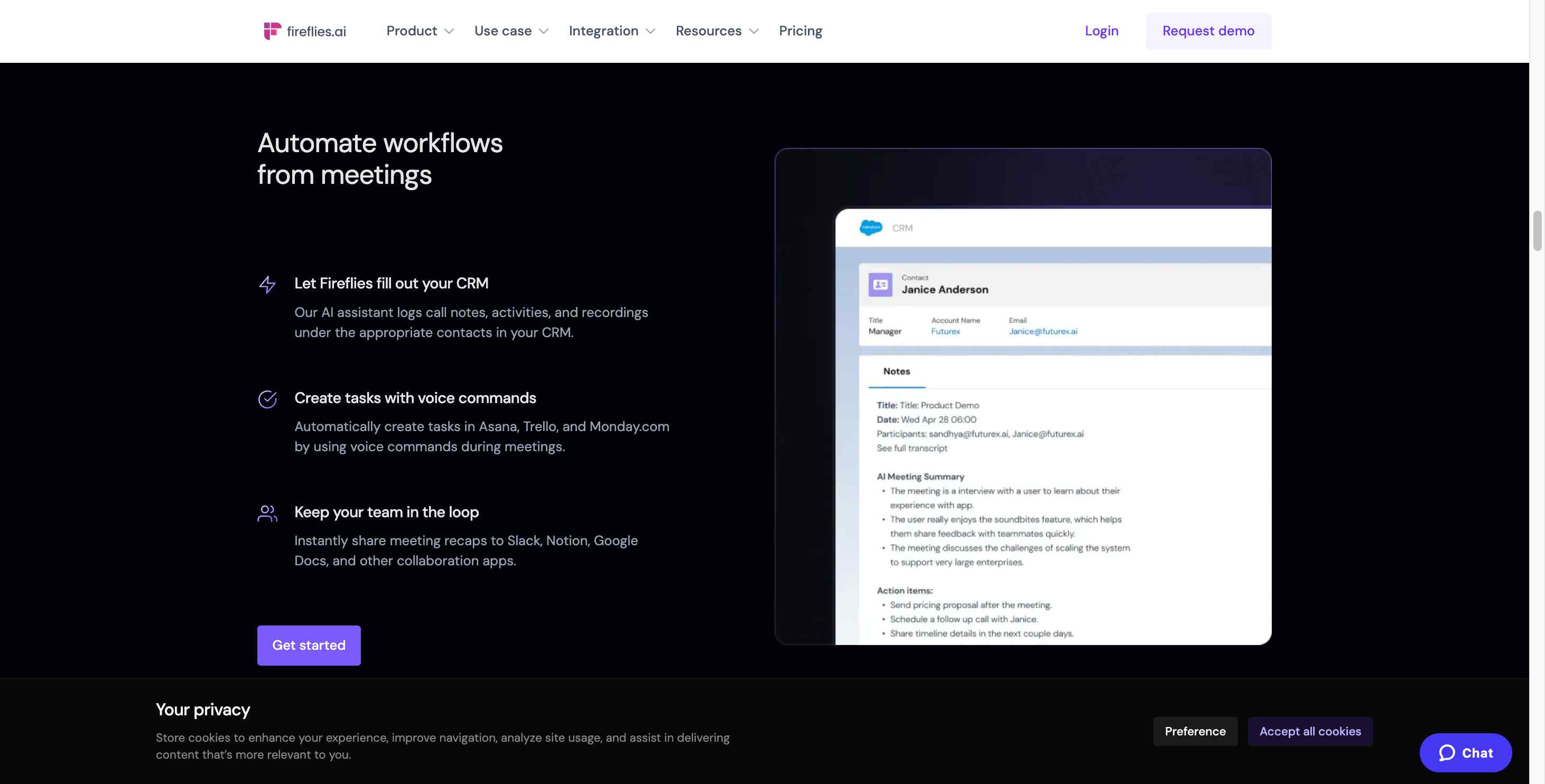
Task: Click the Get started button
Action: (x=309, y=646)
